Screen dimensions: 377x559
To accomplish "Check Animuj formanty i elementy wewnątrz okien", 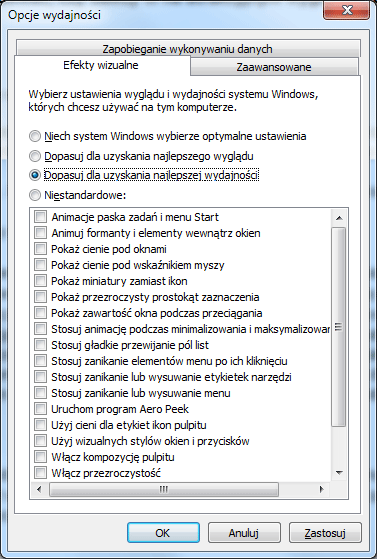I will [40, 233].
